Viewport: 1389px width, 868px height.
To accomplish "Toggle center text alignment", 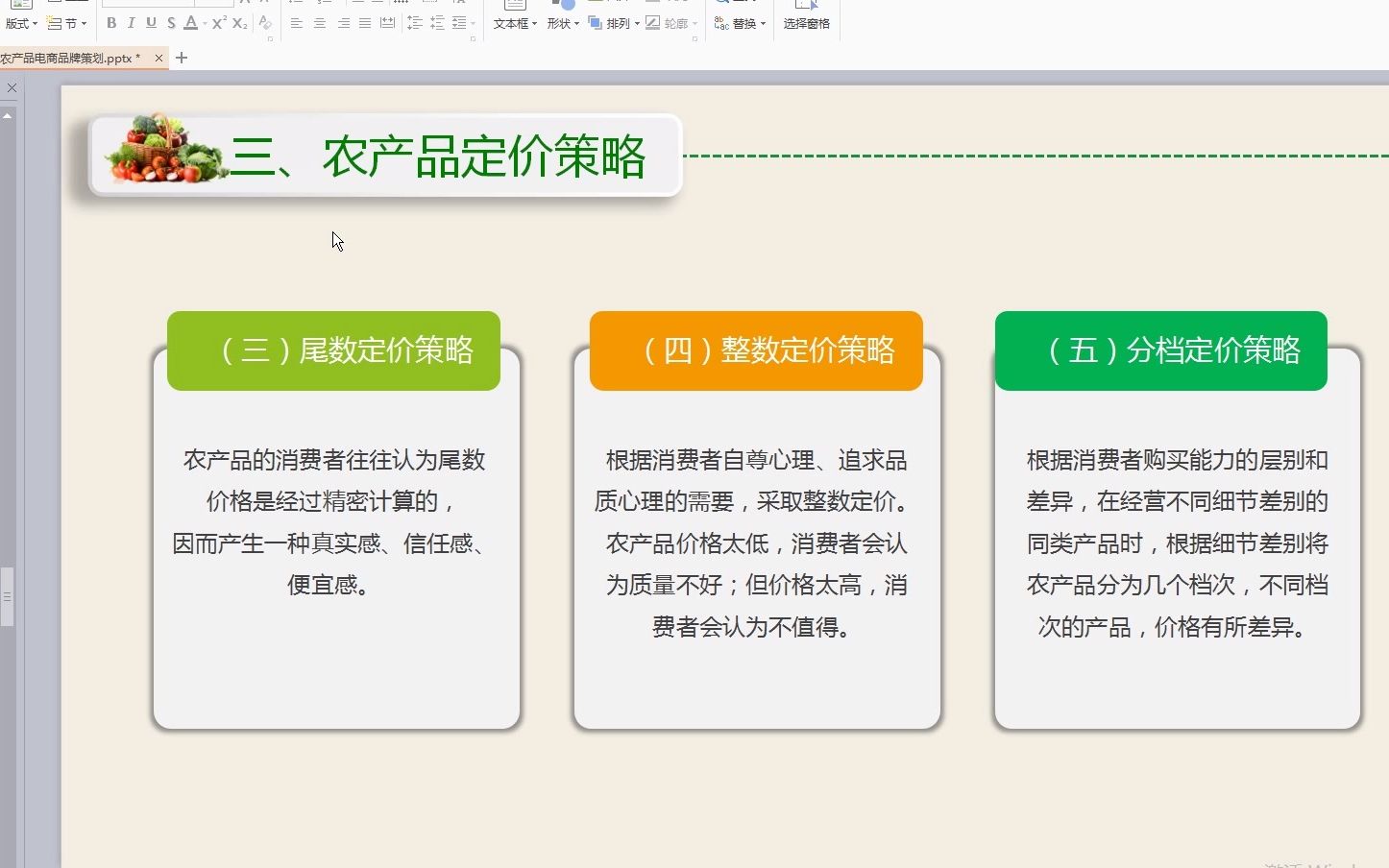I will (318, 23).
